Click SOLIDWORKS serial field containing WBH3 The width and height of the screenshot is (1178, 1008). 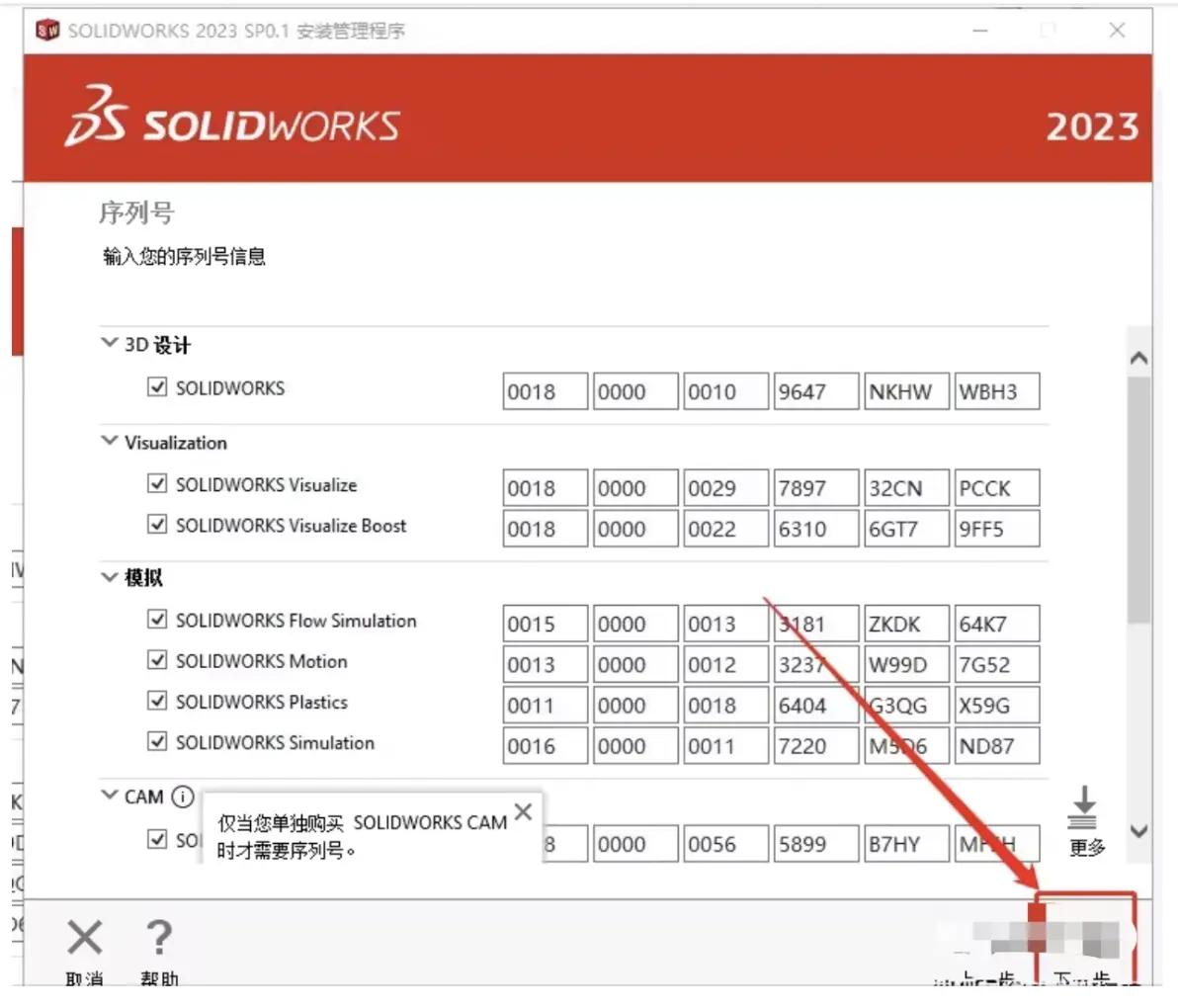[997, 391]
